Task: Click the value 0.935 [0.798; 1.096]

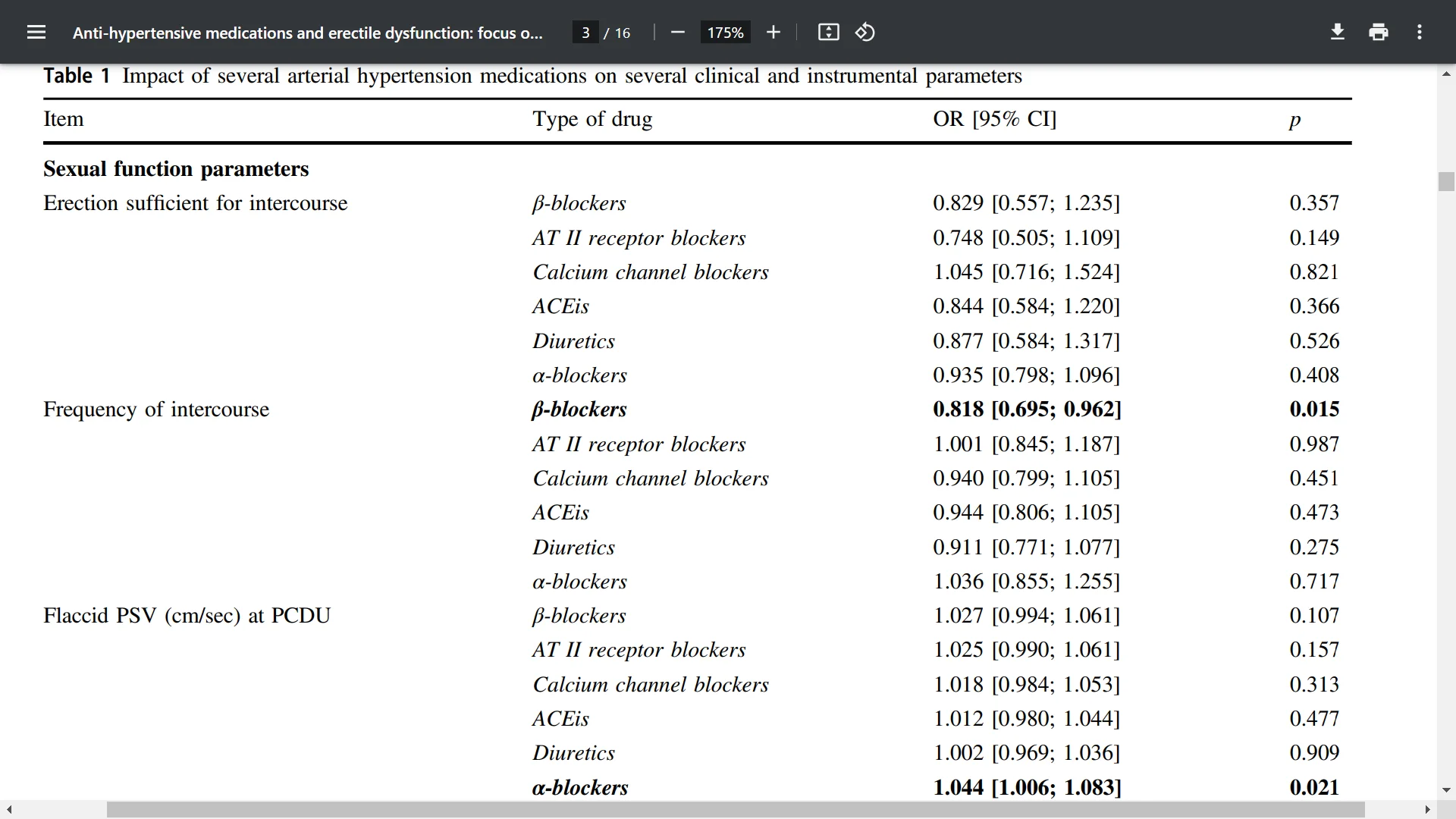Action: point(1026,375)
